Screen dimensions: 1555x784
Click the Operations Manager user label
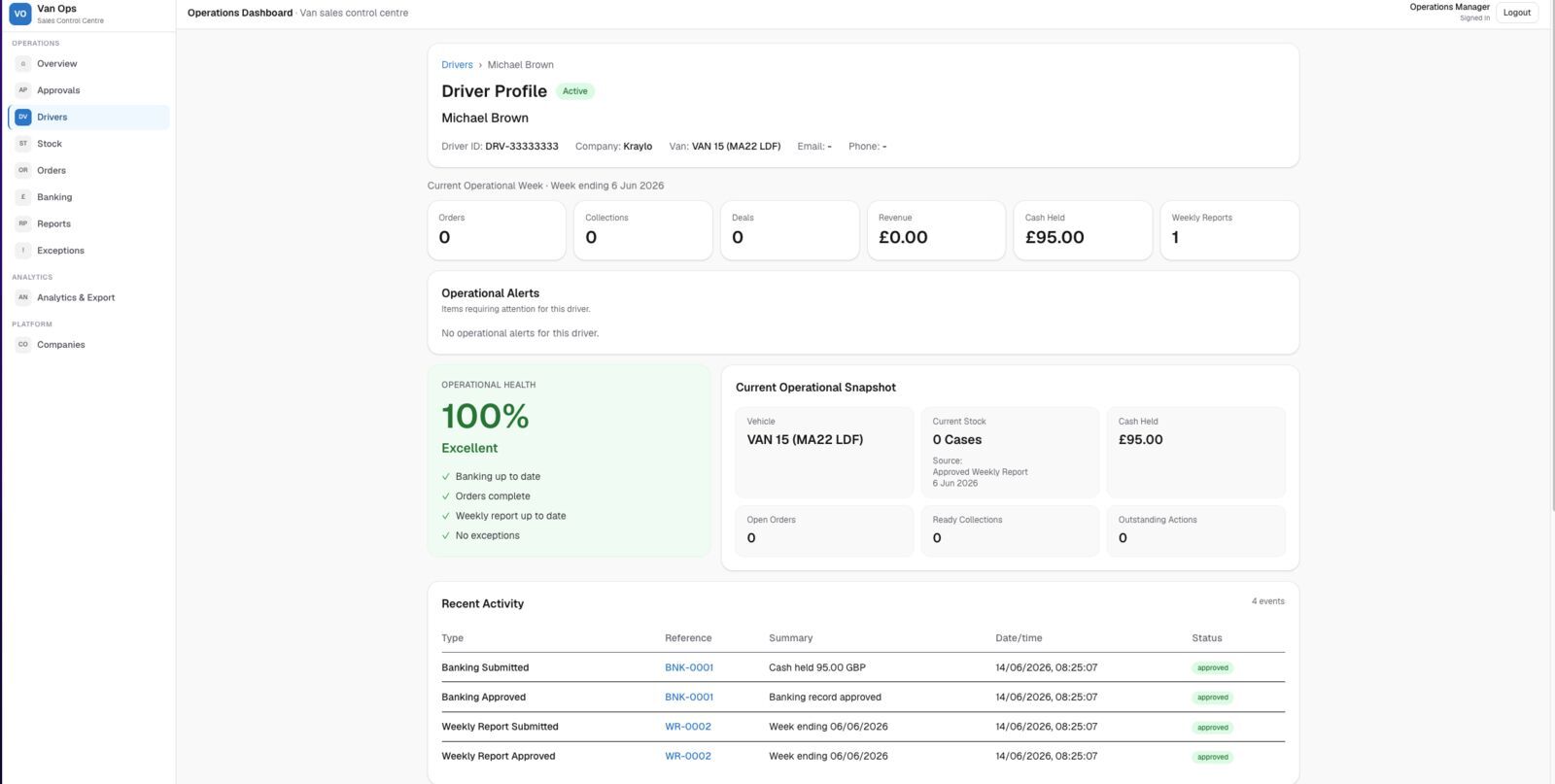(1449, 7)
